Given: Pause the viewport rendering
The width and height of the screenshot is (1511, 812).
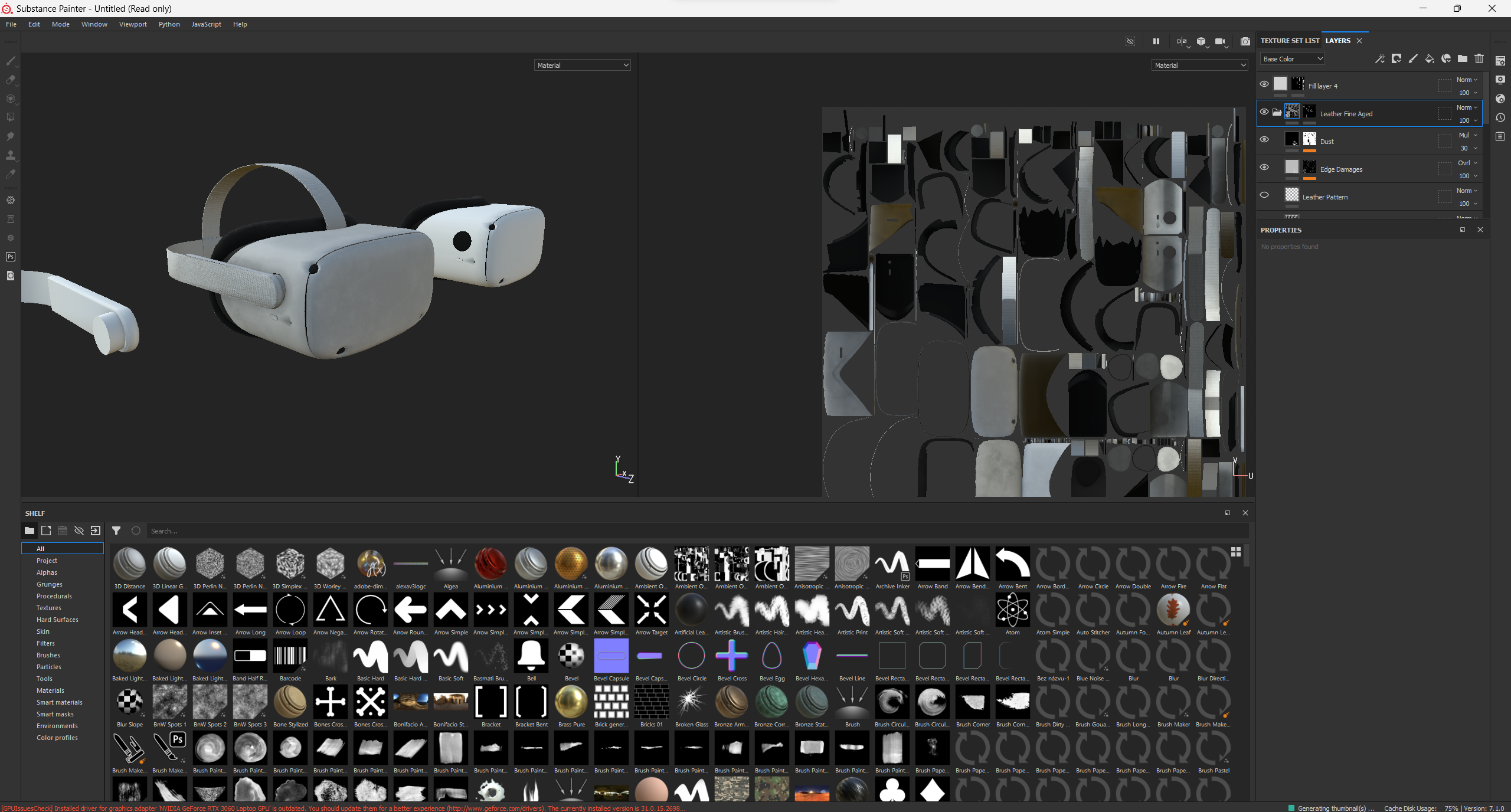Looking at the screenshot, I should (1156, 41).
